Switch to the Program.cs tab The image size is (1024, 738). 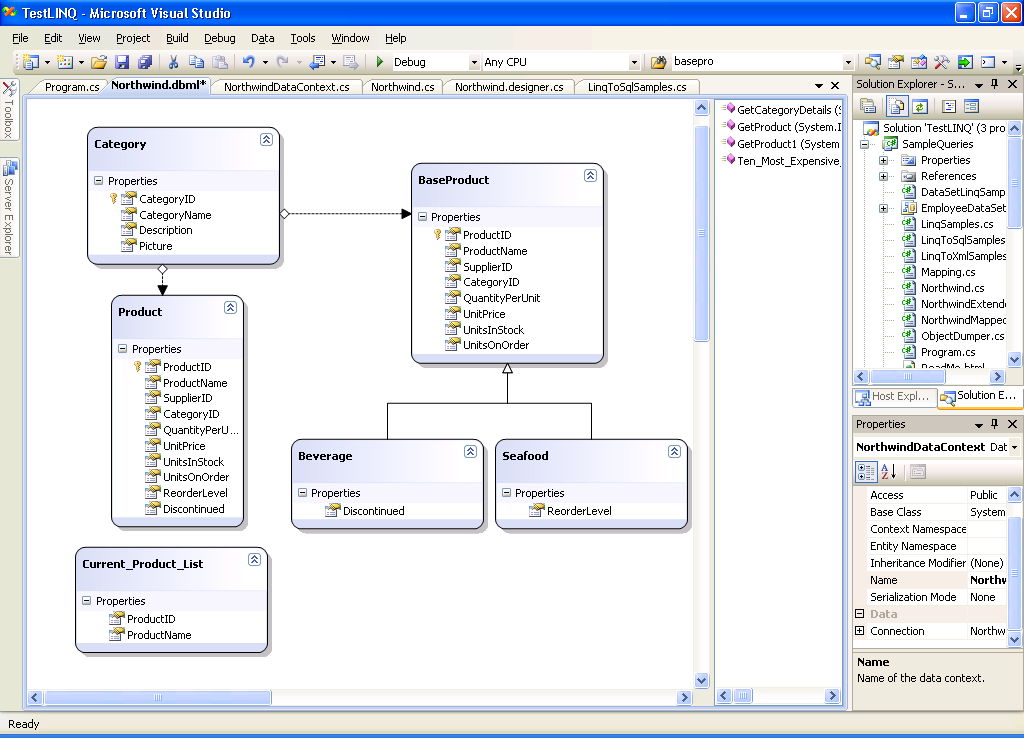click(x=72, y=87)
